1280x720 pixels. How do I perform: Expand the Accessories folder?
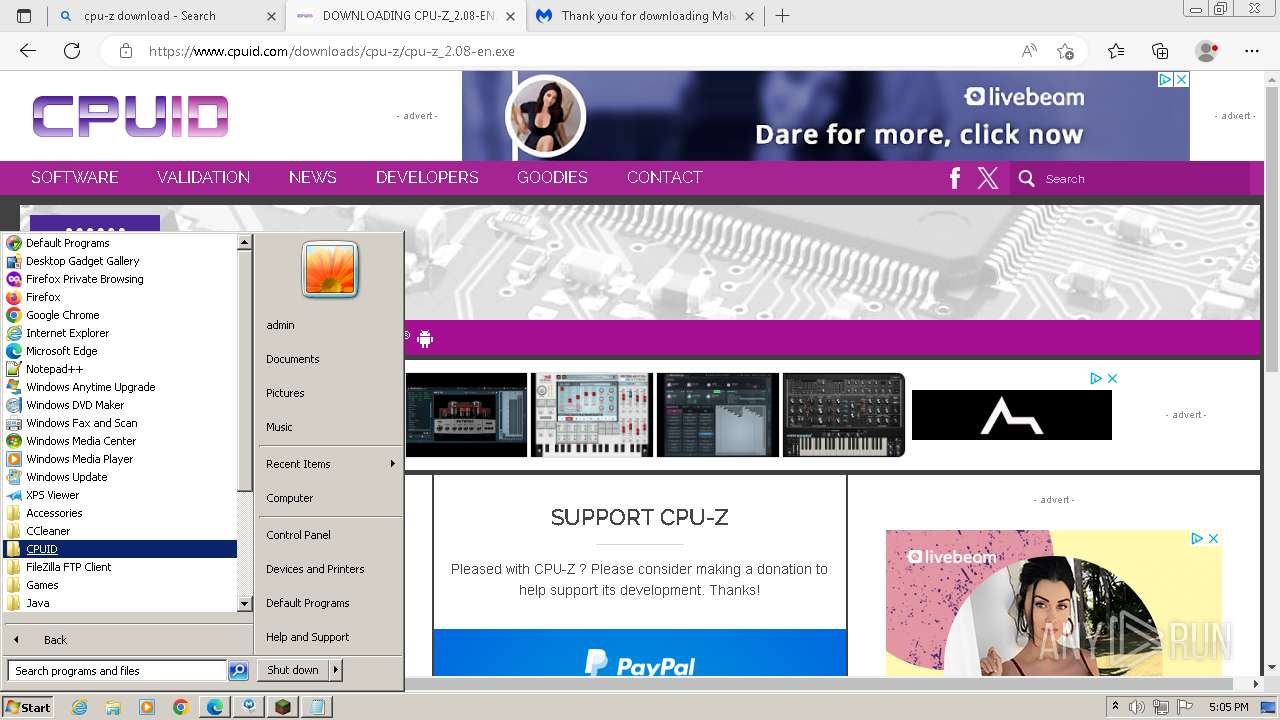54,513
